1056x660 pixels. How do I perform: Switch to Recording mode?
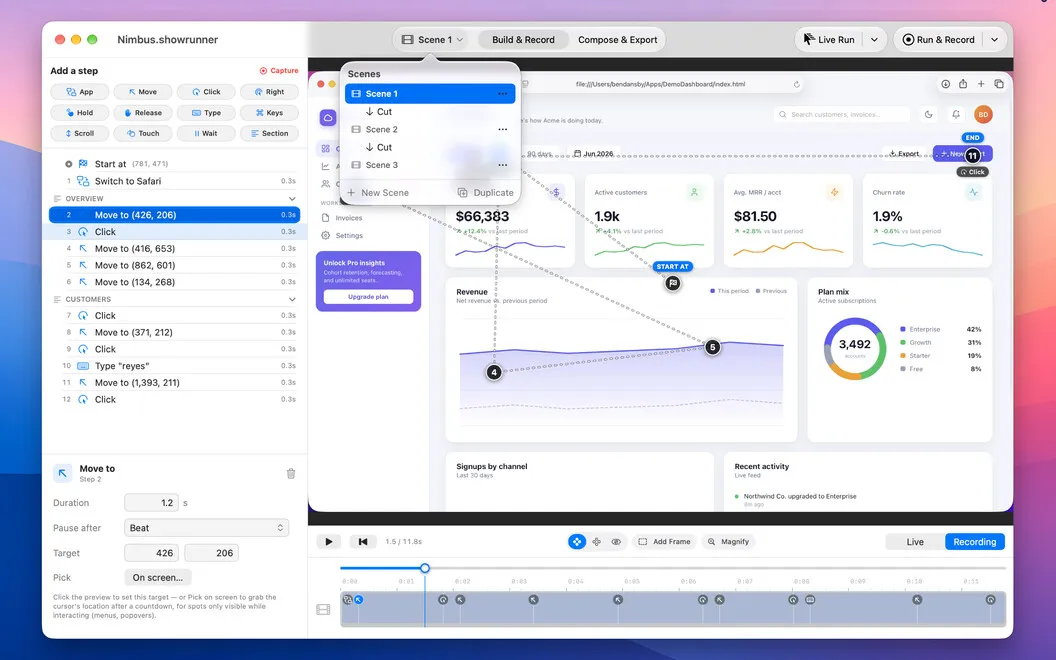[975, 541]
